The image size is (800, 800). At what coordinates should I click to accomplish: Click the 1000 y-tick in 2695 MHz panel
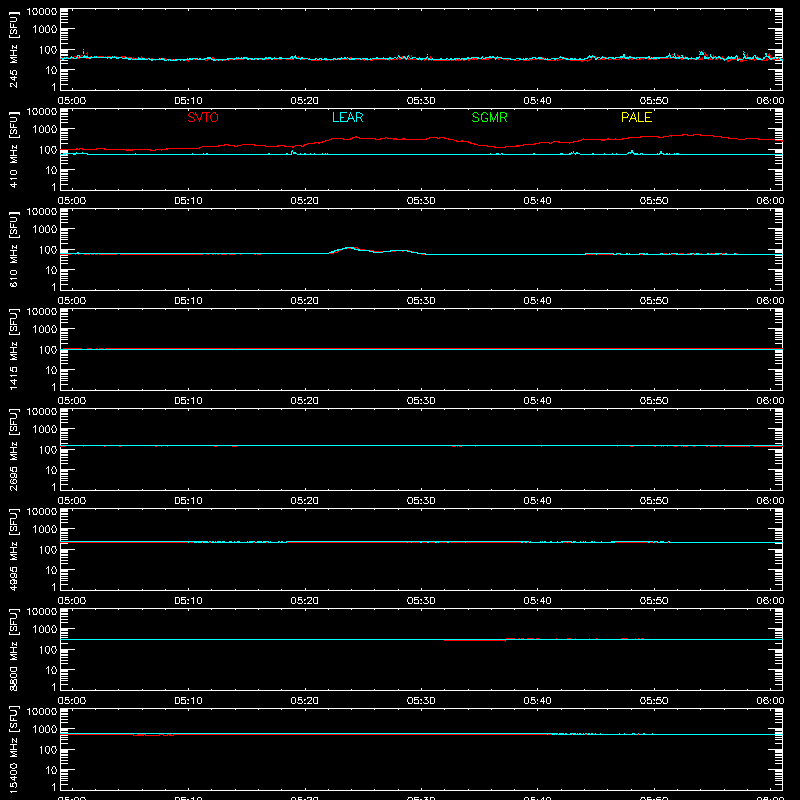pos(45,430)
